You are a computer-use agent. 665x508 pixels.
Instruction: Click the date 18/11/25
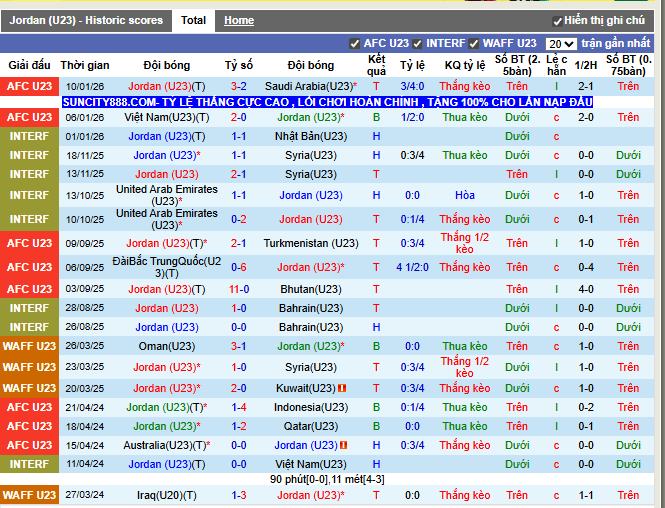click(85, 156)
